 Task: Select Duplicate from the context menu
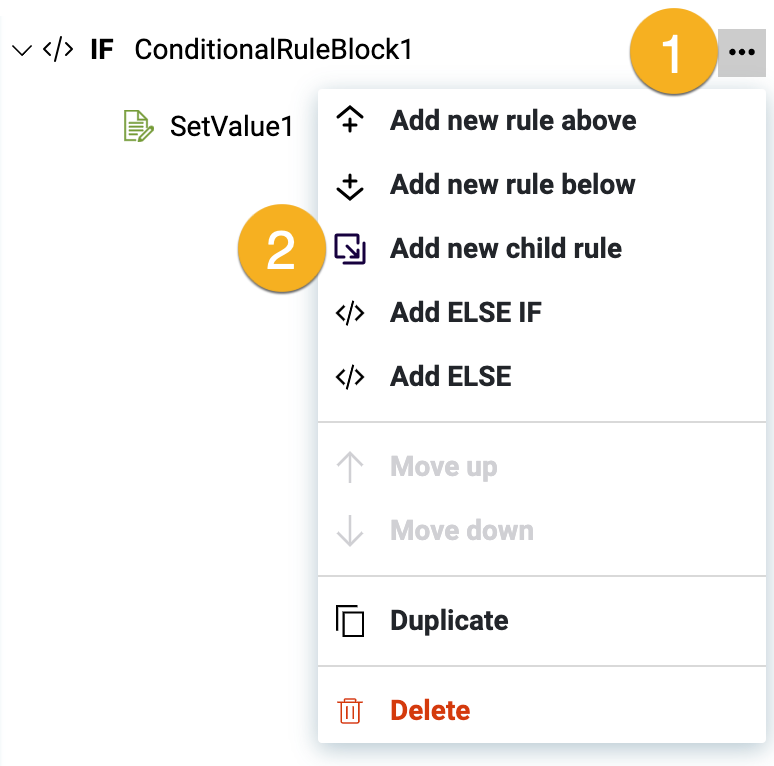point(449,621)
